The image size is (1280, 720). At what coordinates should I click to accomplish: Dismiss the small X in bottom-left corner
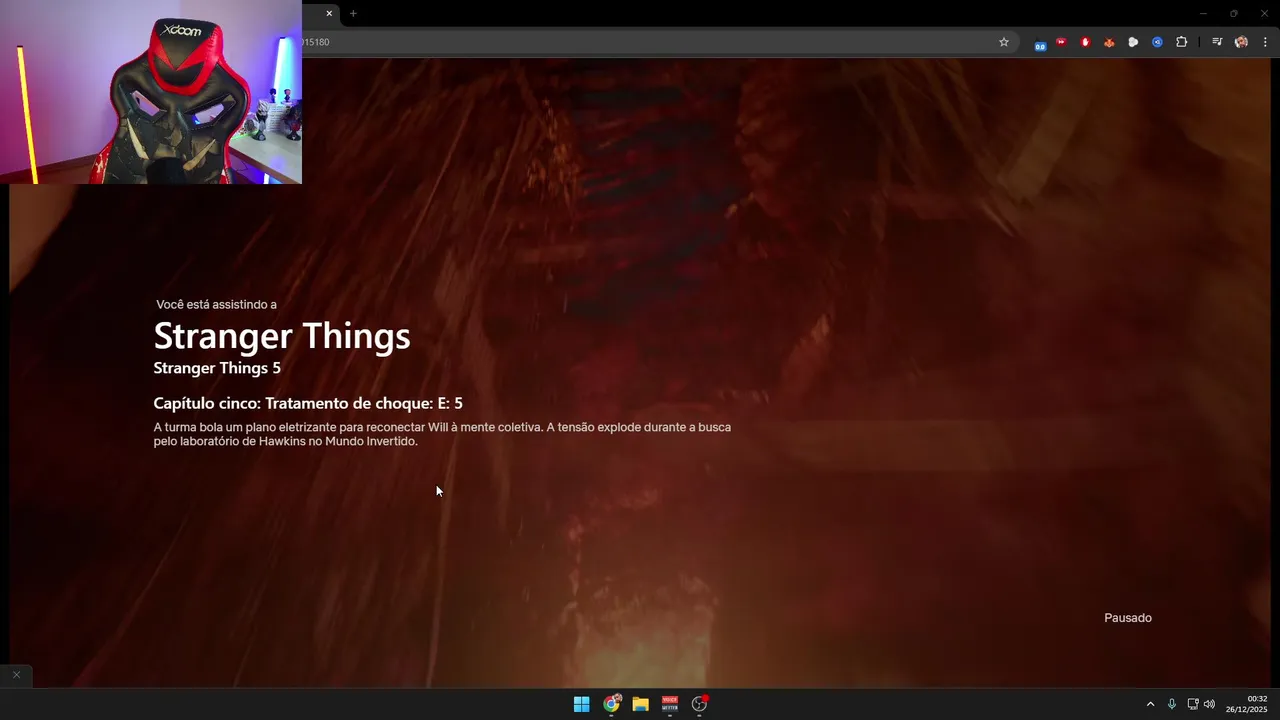click(x=16, y=675)
